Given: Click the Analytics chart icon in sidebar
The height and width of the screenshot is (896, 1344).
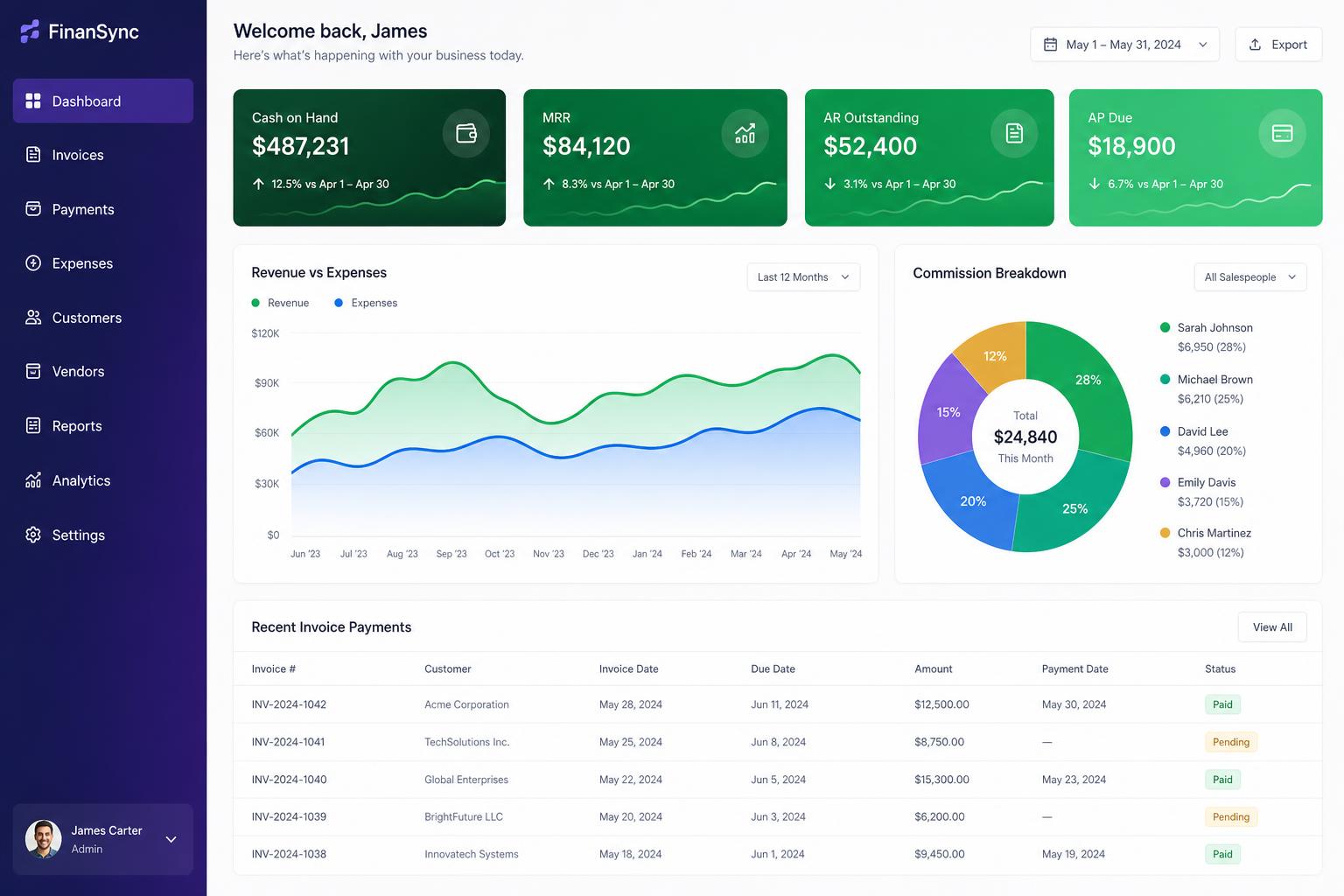Looking at the screenshot, I should pyautogui.click(x=33, y=480).
